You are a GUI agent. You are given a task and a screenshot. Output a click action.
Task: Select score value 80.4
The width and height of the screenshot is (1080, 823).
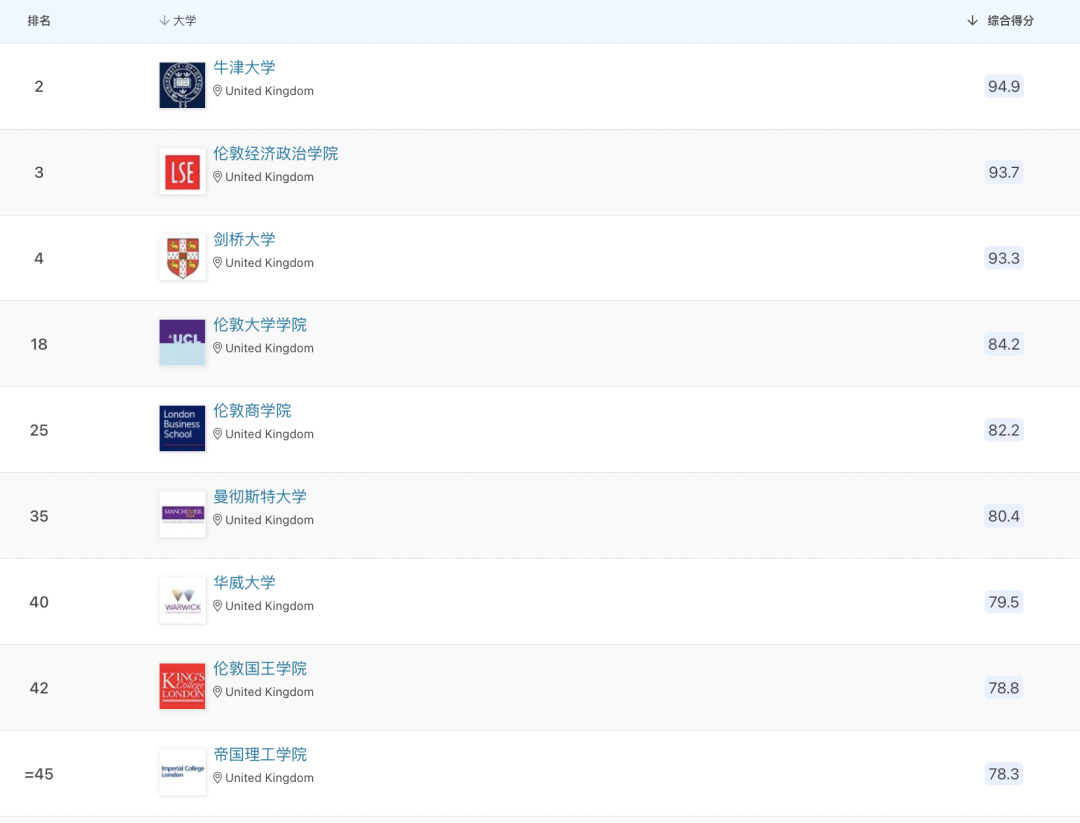click(x=1004, y=516)
